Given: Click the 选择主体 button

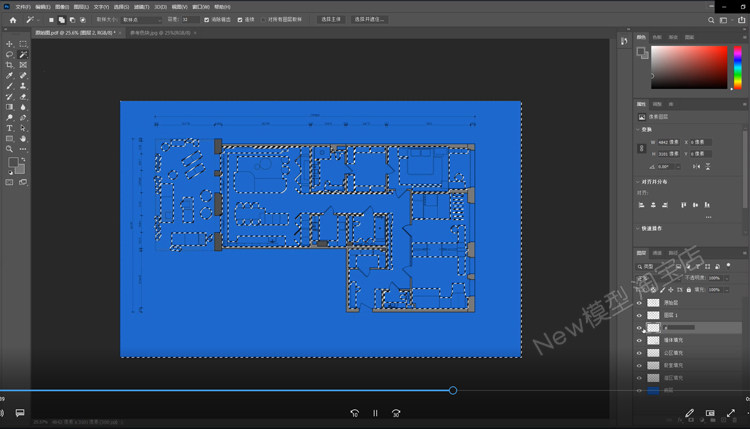Looking at the screenshot, I should [x=330, y=19].
